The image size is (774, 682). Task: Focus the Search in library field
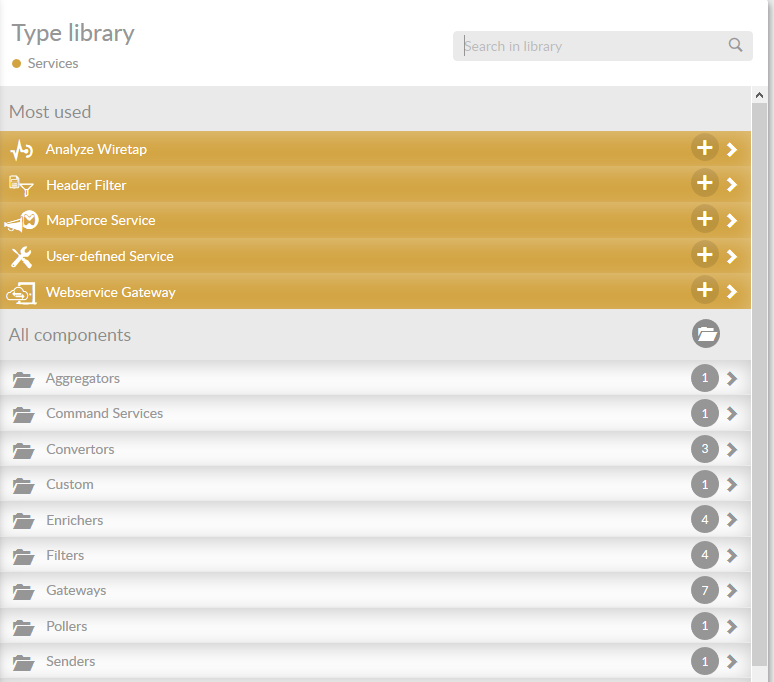coord(590,46)
